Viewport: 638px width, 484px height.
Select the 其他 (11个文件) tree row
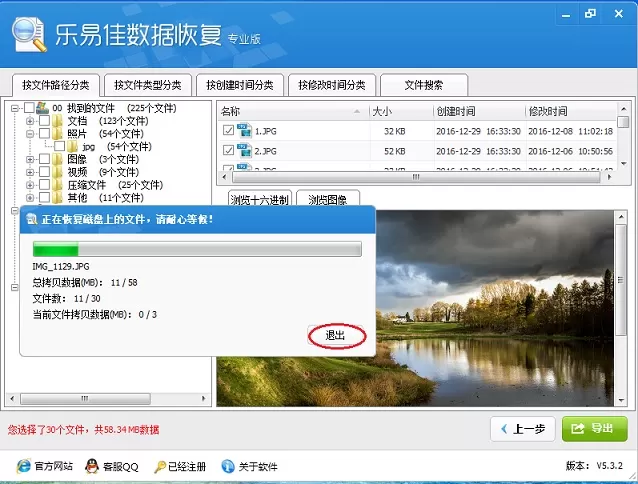[105, 198]
